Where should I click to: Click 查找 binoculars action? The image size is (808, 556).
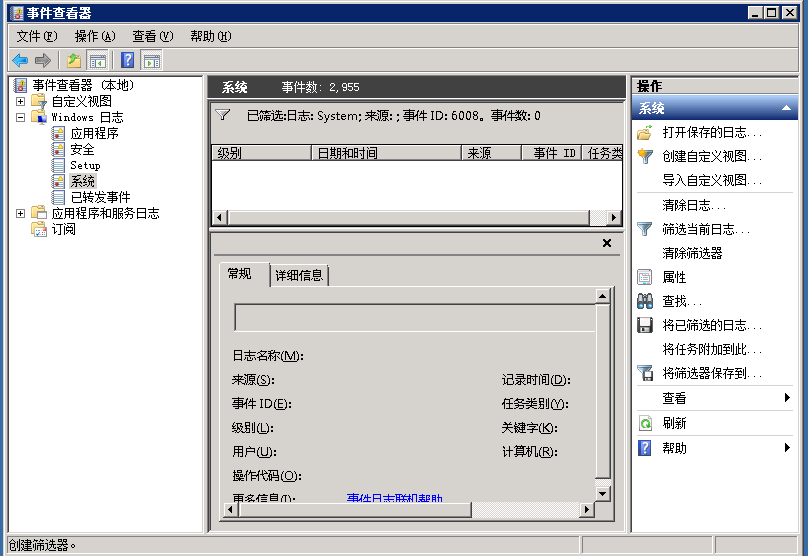[x=682, y=301]
